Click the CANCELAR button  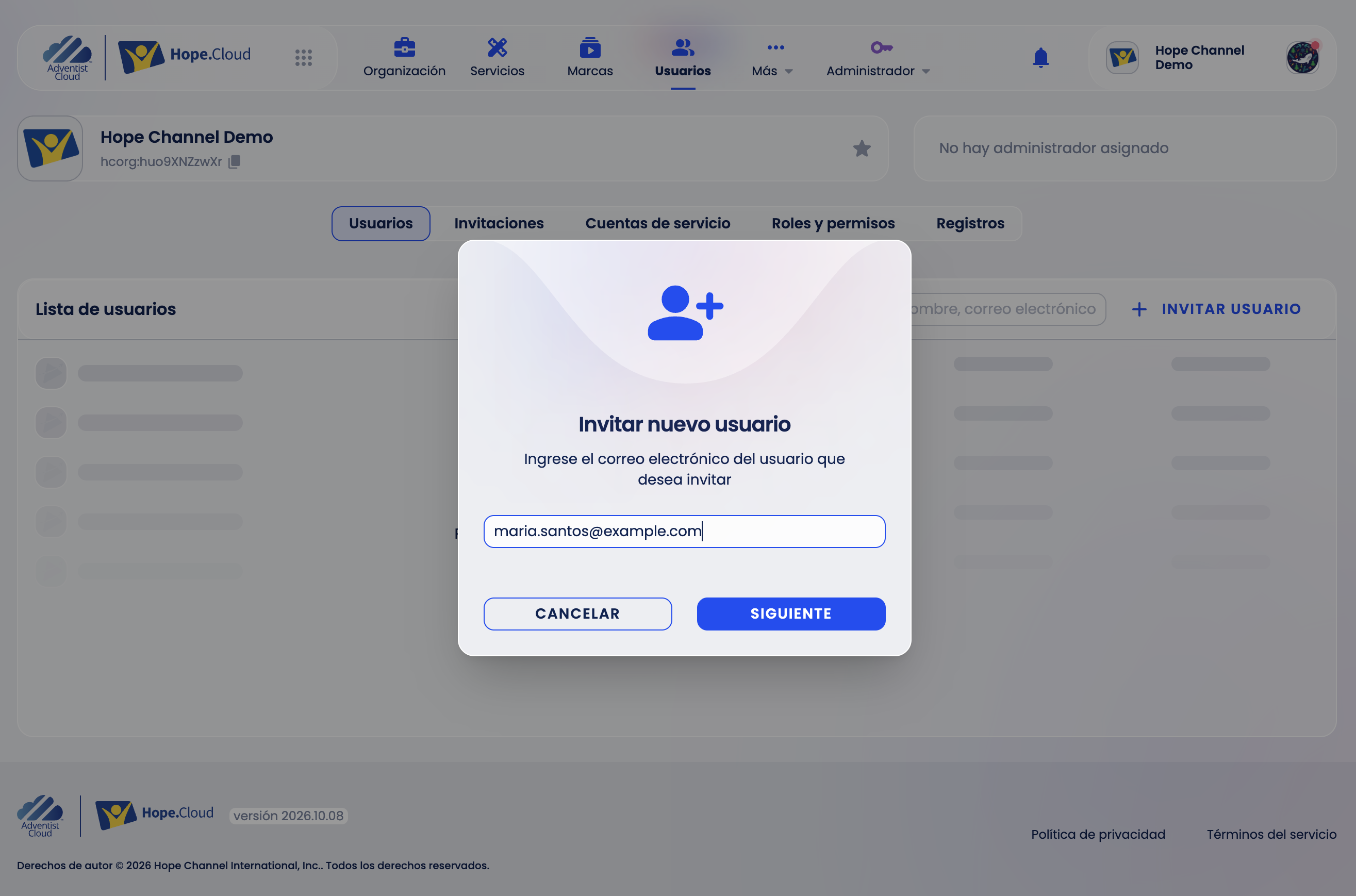(577, 613)
